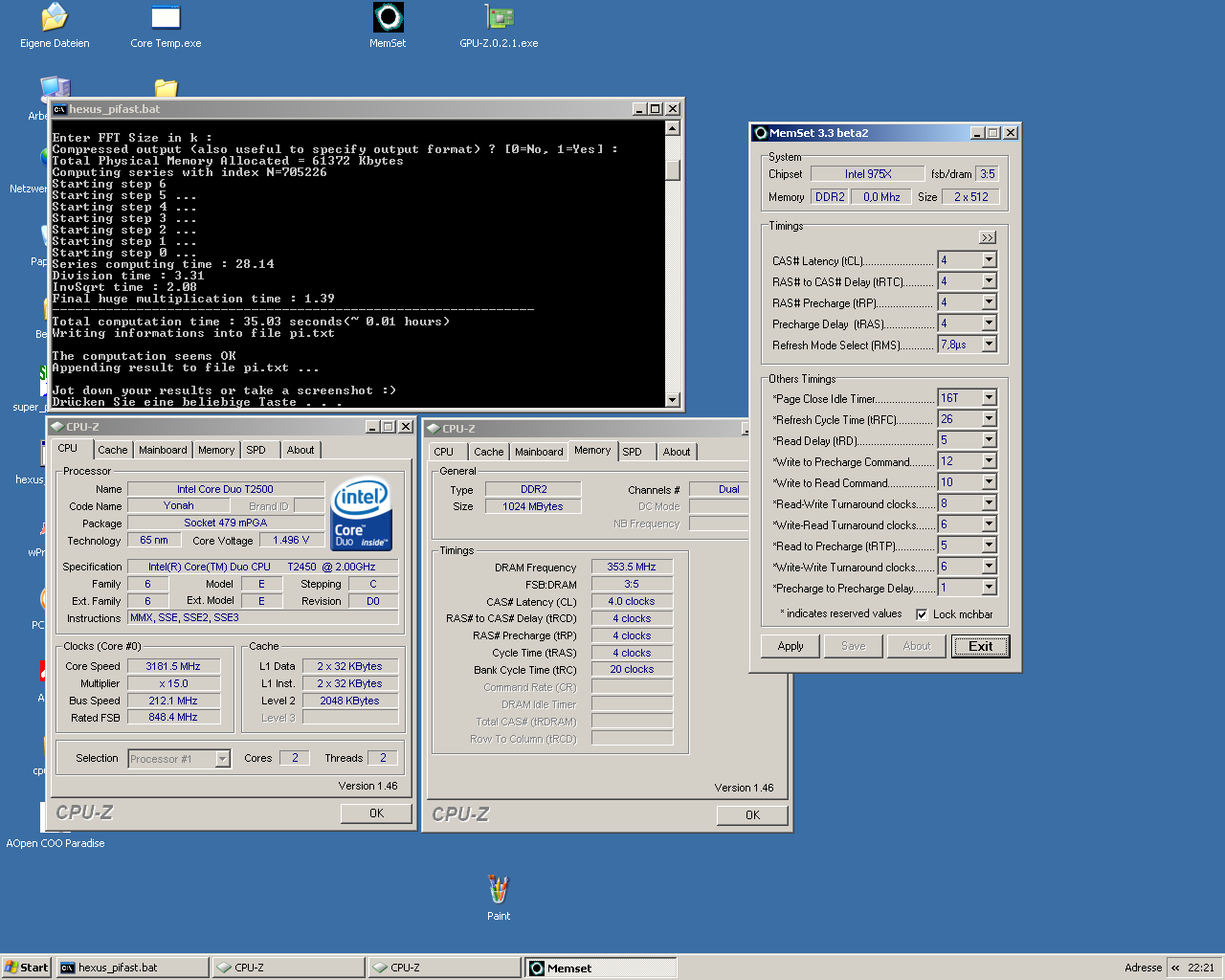This screenshot has width=1225, height=980.
Task: Open Cache tab in right CPU-Z window
Action: coord(488,452)
